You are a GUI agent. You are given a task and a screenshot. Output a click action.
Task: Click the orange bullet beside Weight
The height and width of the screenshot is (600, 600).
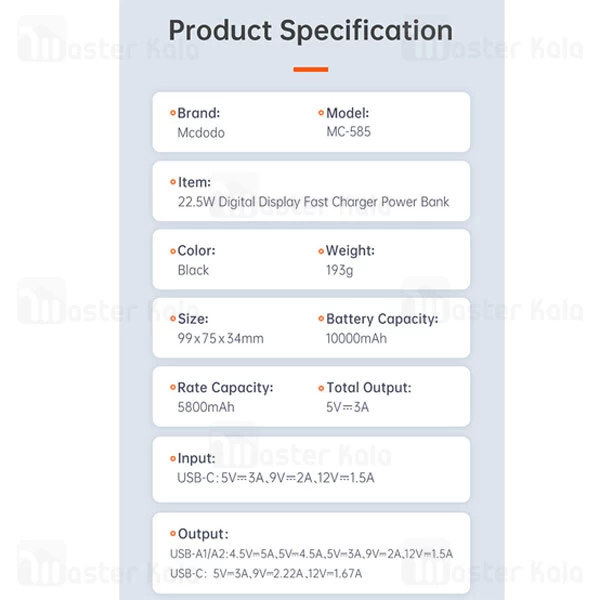click(321, 251)
